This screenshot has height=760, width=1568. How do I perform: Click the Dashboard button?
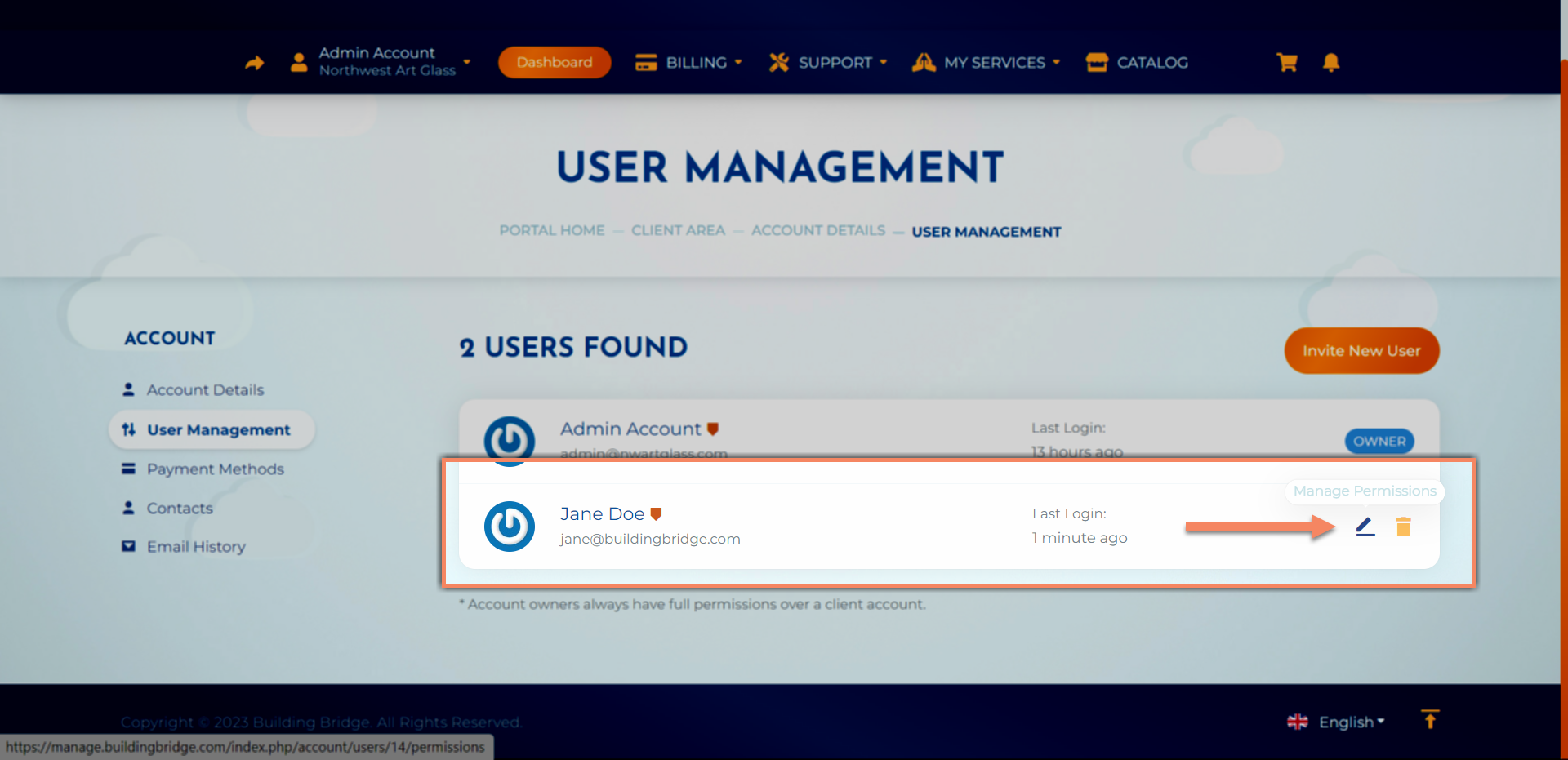(x=555, y=63)
